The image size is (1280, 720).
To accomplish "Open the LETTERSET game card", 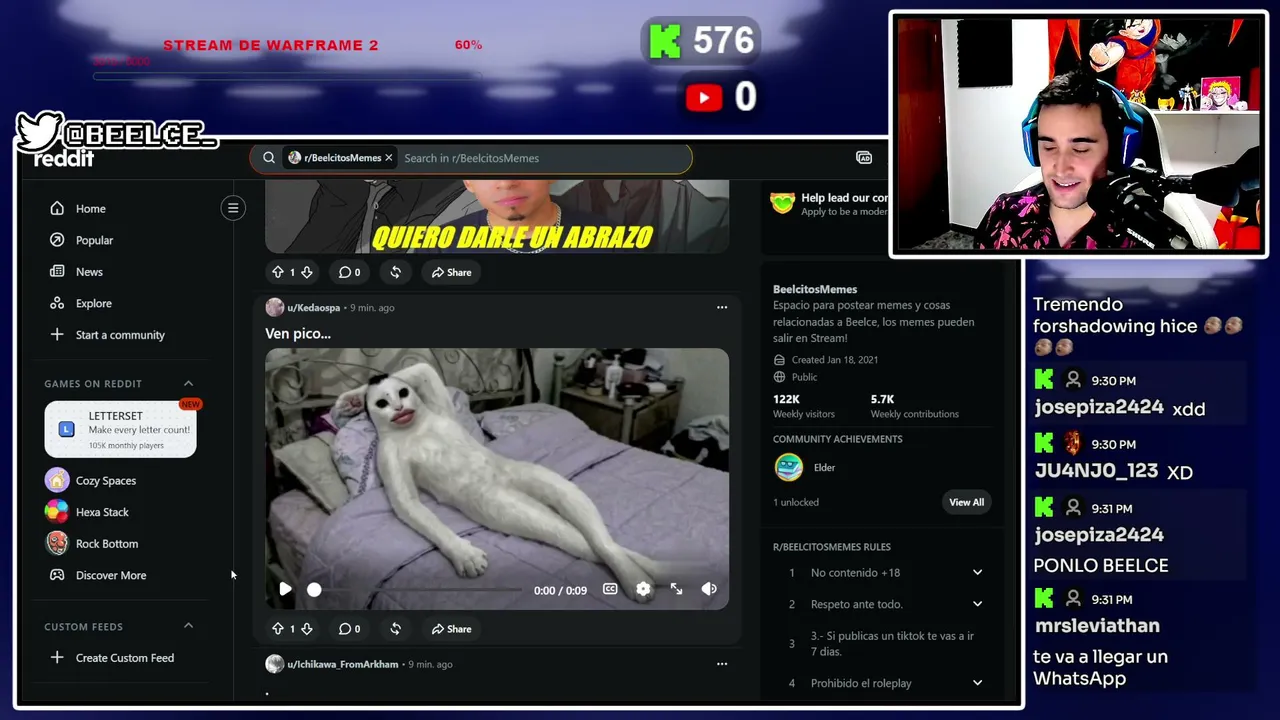I will (x=120, y=429).
